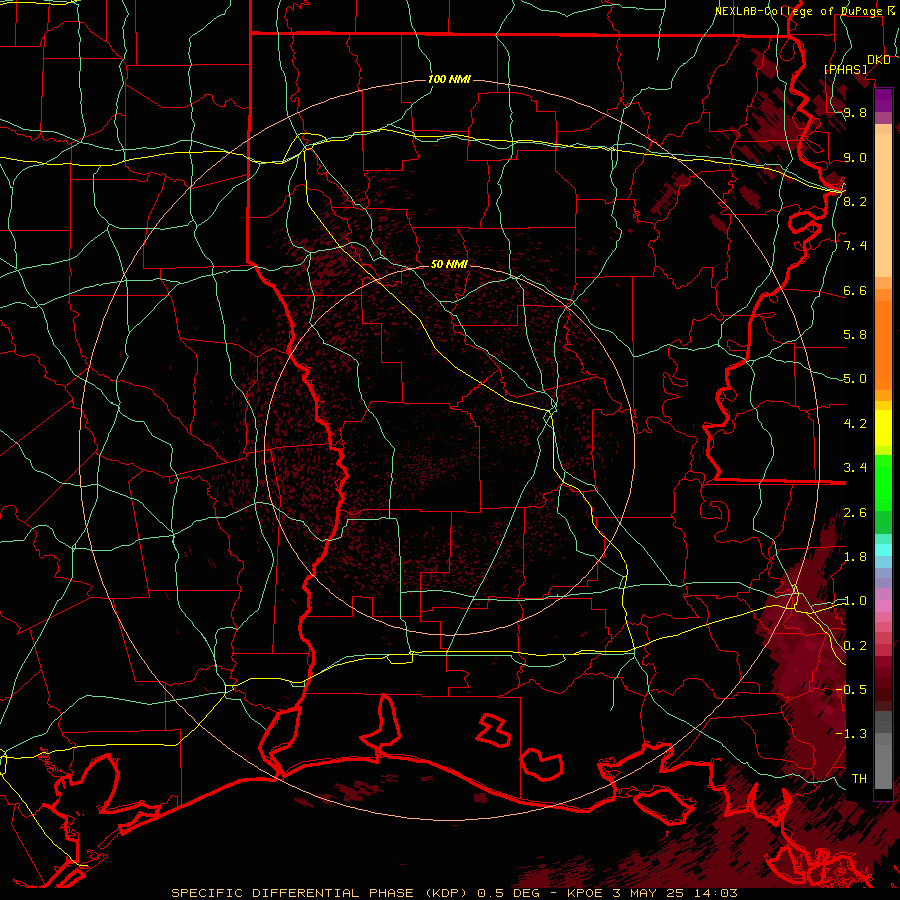The image size is (900, 900).
Task: Click the "SPECIFIC DIFFERENTIAL PHASE" caption text
Action: coord(292,893)
